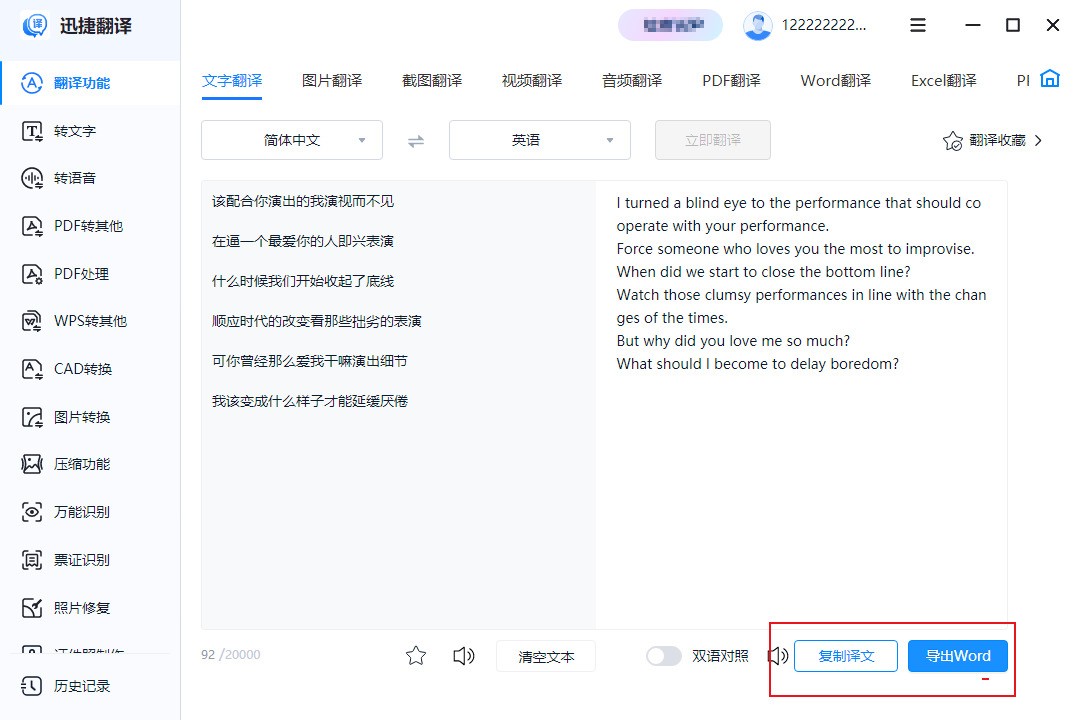Swap the source and target languages

pos(415,140)
